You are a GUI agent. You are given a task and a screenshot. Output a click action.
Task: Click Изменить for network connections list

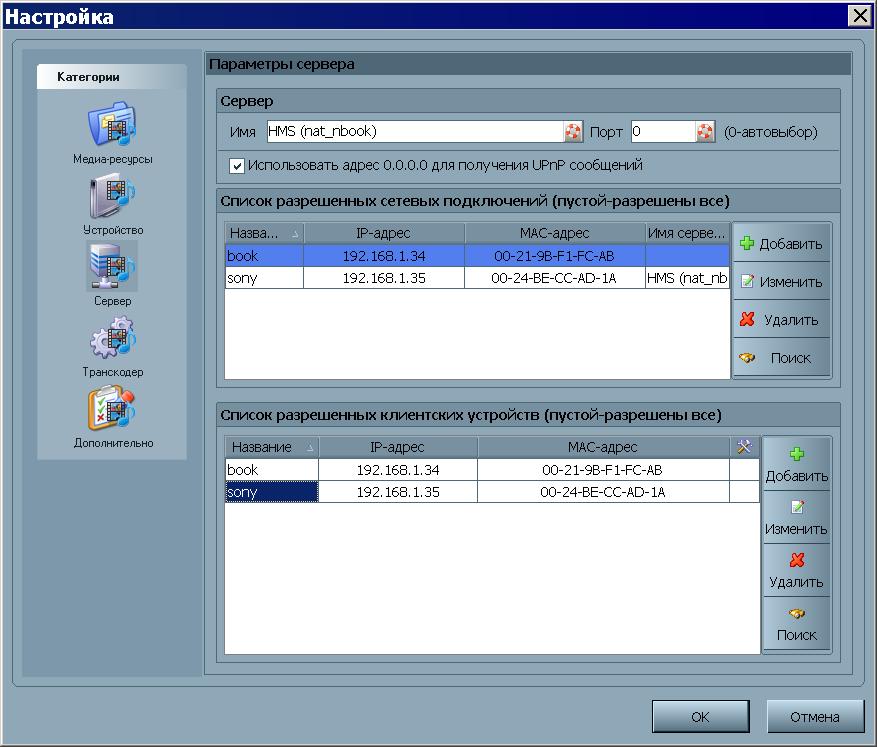(781, 282)
